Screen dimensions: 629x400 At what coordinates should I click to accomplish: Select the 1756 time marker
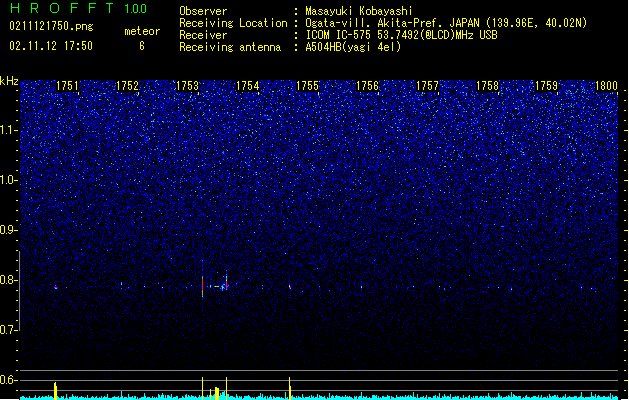pyautogui.click(x=367, y=86)
